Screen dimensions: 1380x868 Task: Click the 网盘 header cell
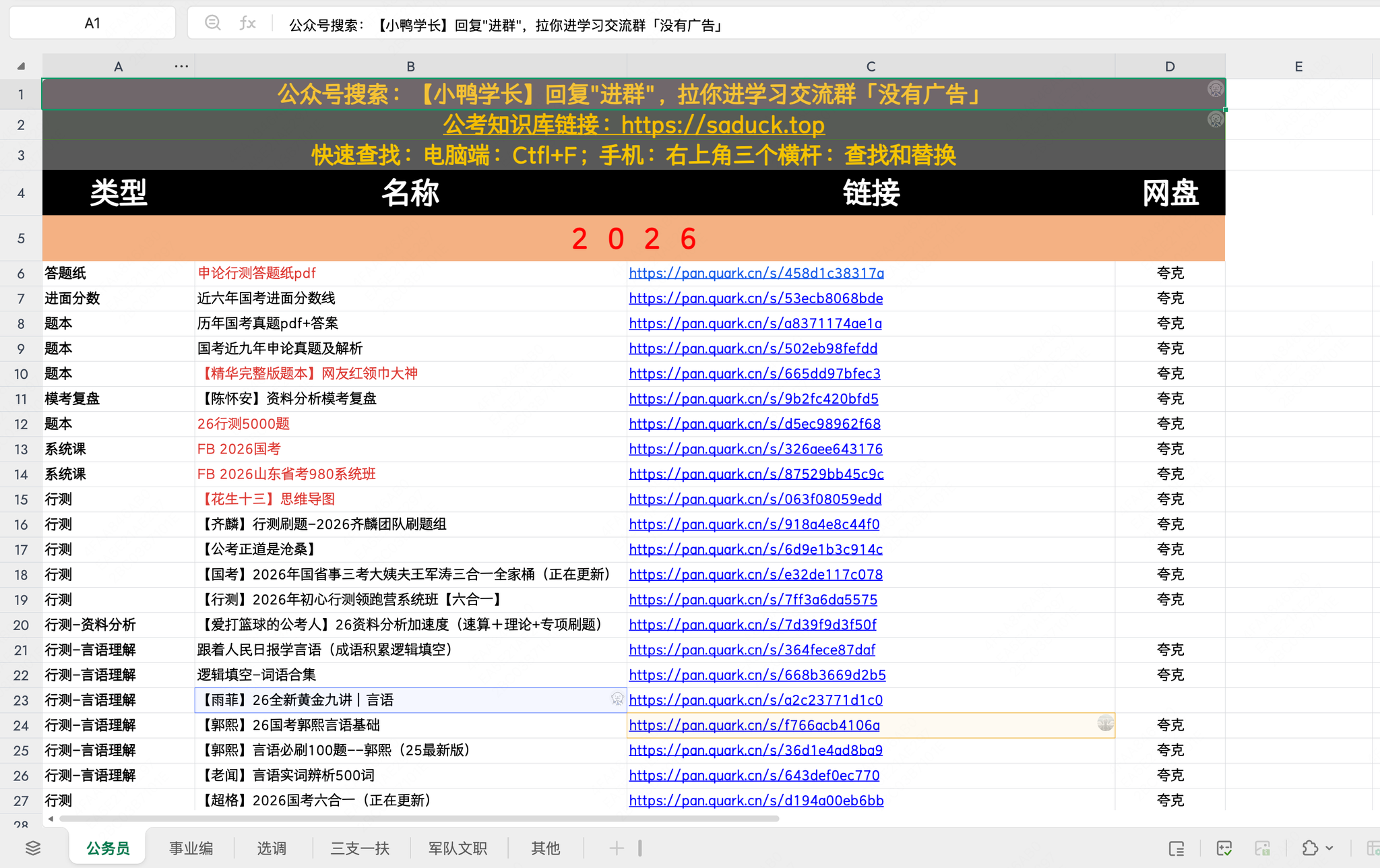click(1170, 193)
